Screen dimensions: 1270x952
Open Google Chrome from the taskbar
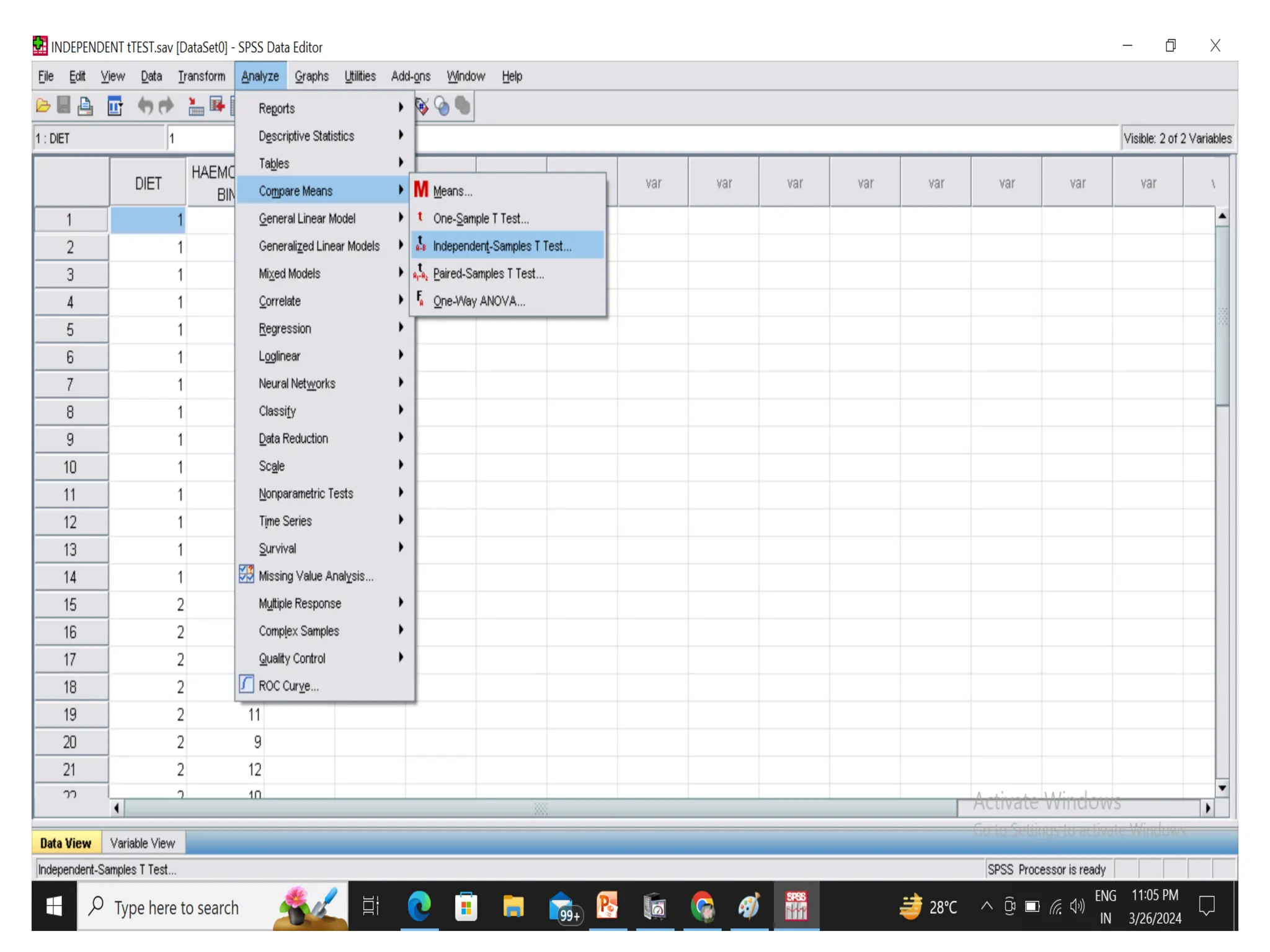(x=702, y=907)
